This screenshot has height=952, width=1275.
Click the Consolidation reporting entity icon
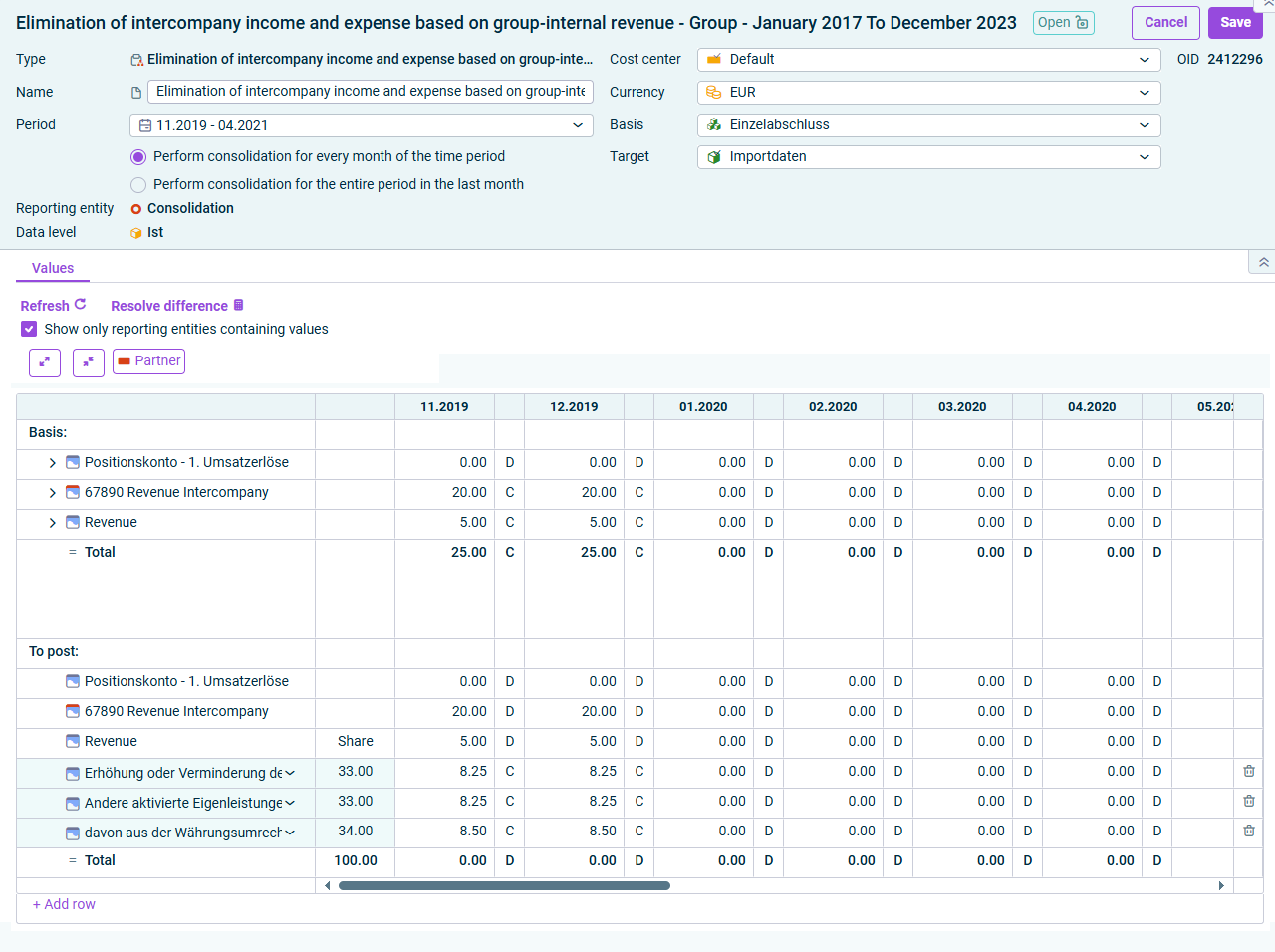pos(136,209)
